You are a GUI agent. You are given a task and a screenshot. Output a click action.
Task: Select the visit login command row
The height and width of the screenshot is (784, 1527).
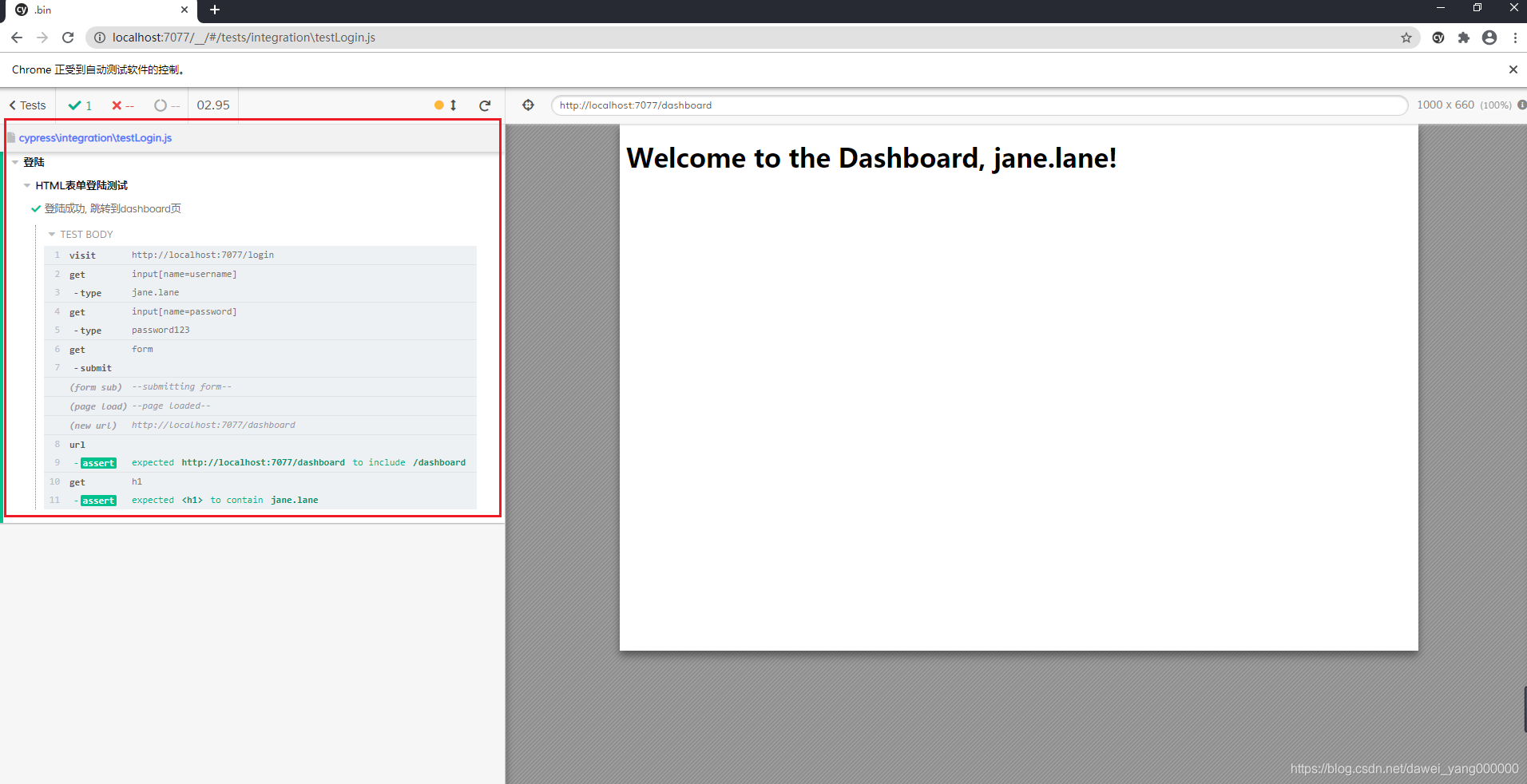260,255
